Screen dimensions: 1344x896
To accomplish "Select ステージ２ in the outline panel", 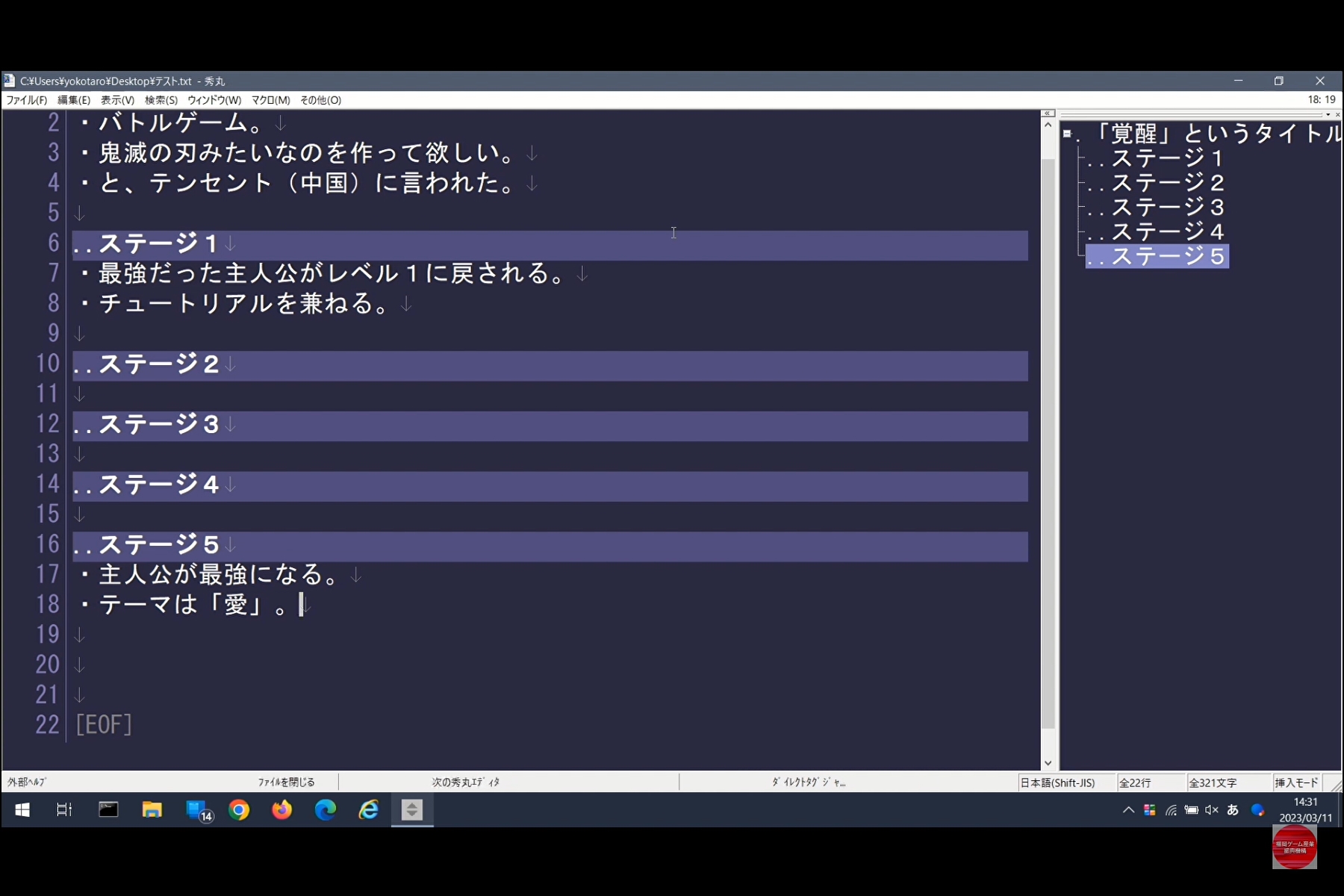I will [1156, 183].
